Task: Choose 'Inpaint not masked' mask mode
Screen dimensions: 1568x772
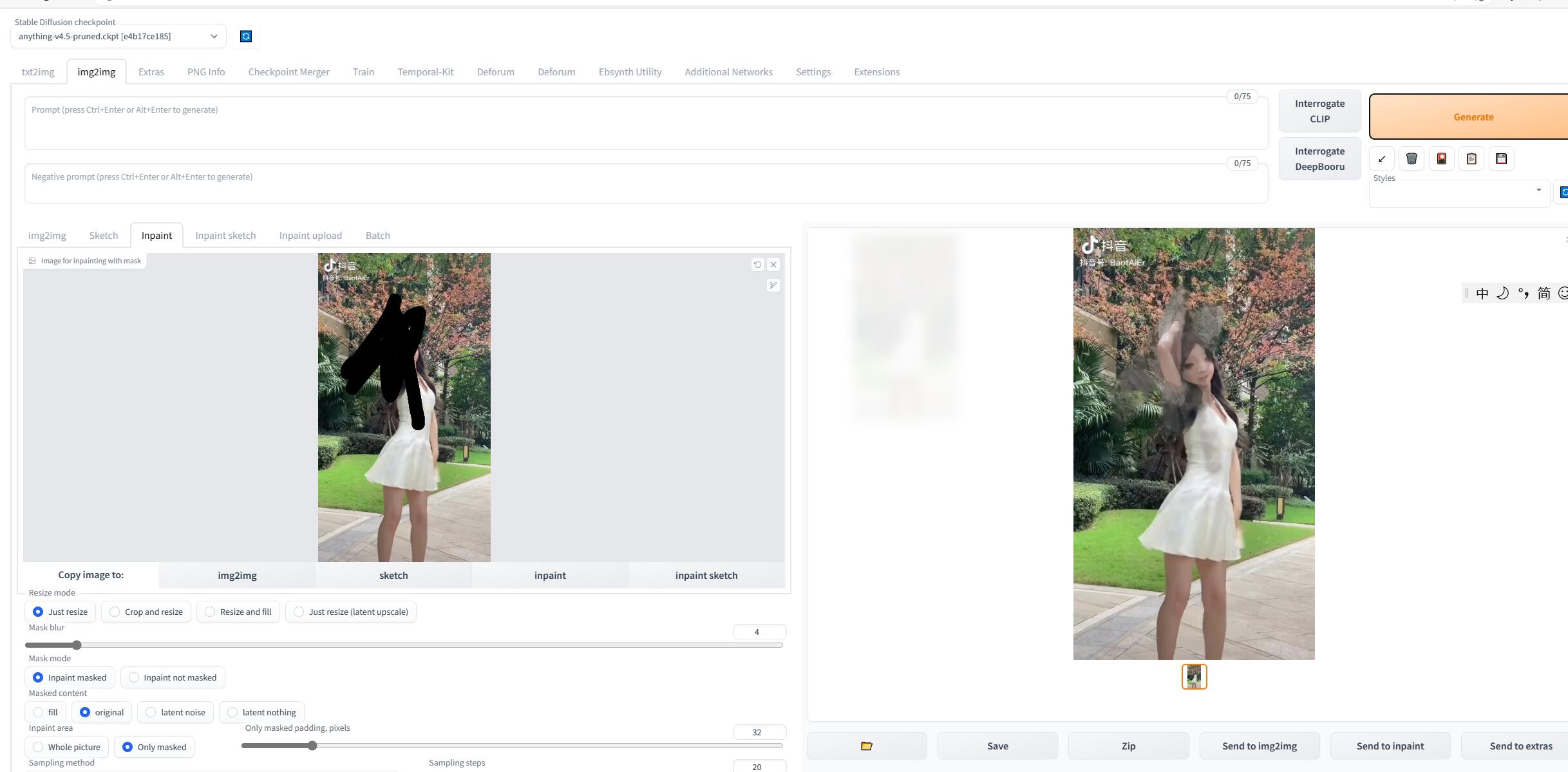Action: [134, 677]
